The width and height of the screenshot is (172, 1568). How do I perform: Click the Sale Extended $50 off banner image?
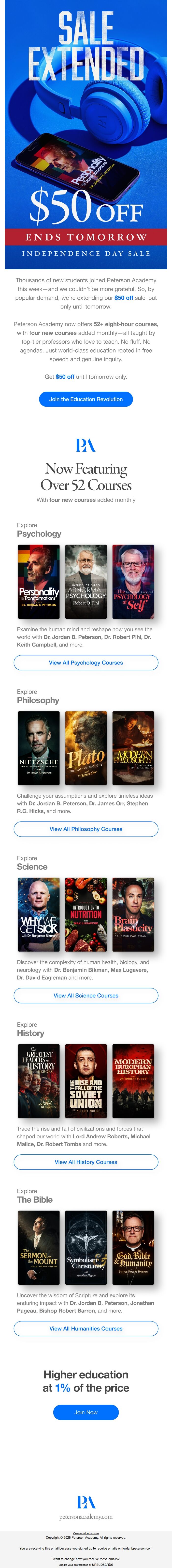pyautogui.click(x=86, y=134)
